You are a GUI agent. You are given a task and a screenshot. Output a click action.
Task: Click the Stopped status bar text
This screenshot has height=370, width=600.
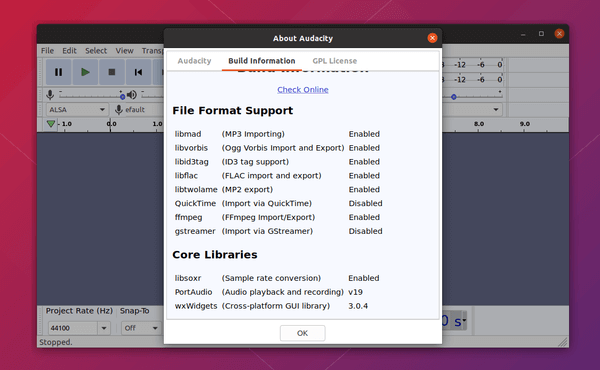coord(56,342)
